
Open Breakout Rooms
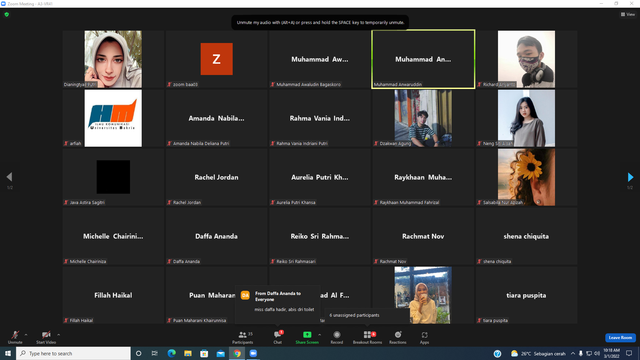pyautogui.click(x=367, y=337)
